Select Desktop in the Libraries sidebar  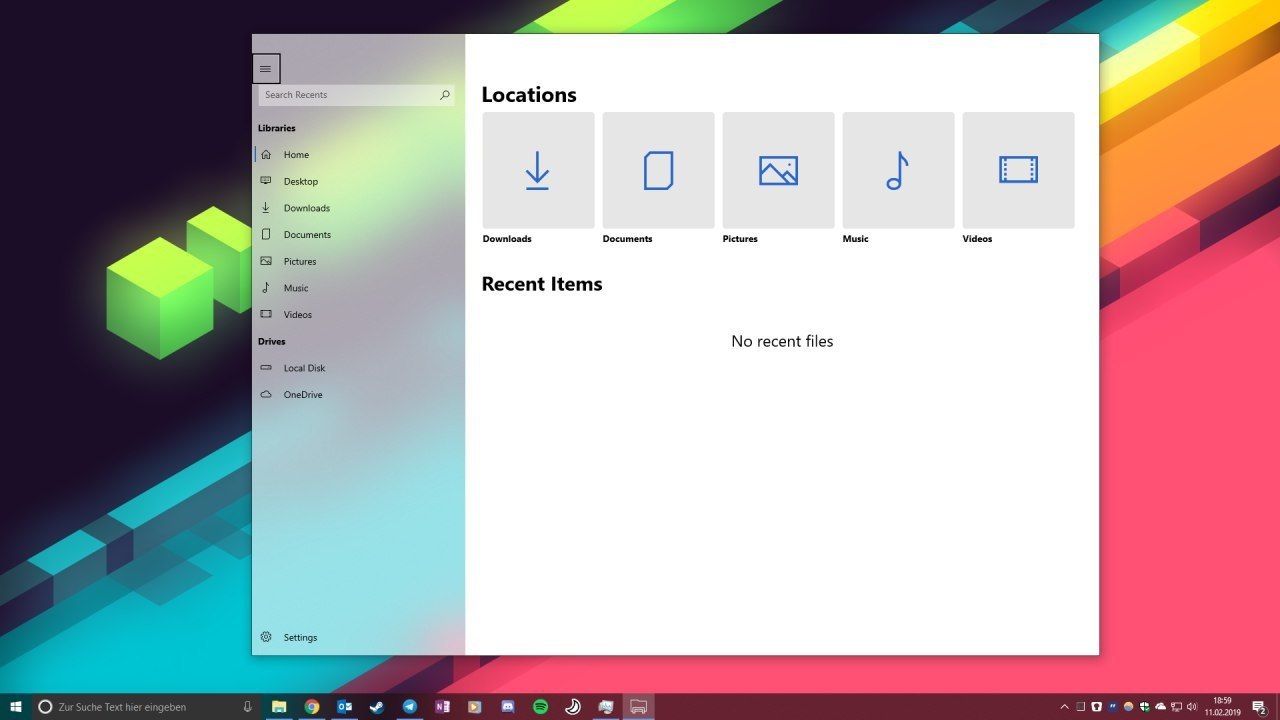[300, 181]
